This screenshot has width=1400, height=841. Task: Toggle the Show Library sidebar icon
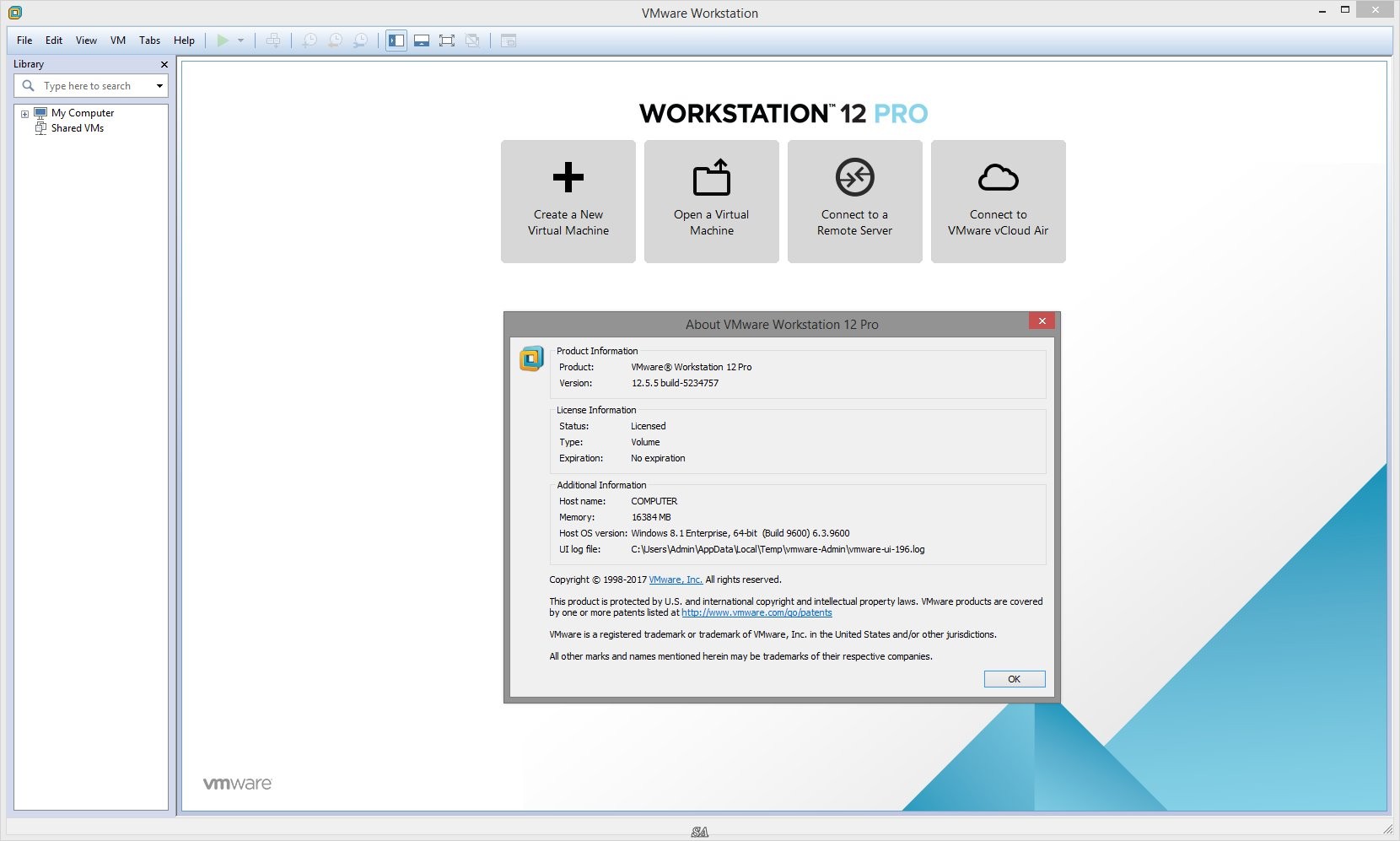point(396,40)
